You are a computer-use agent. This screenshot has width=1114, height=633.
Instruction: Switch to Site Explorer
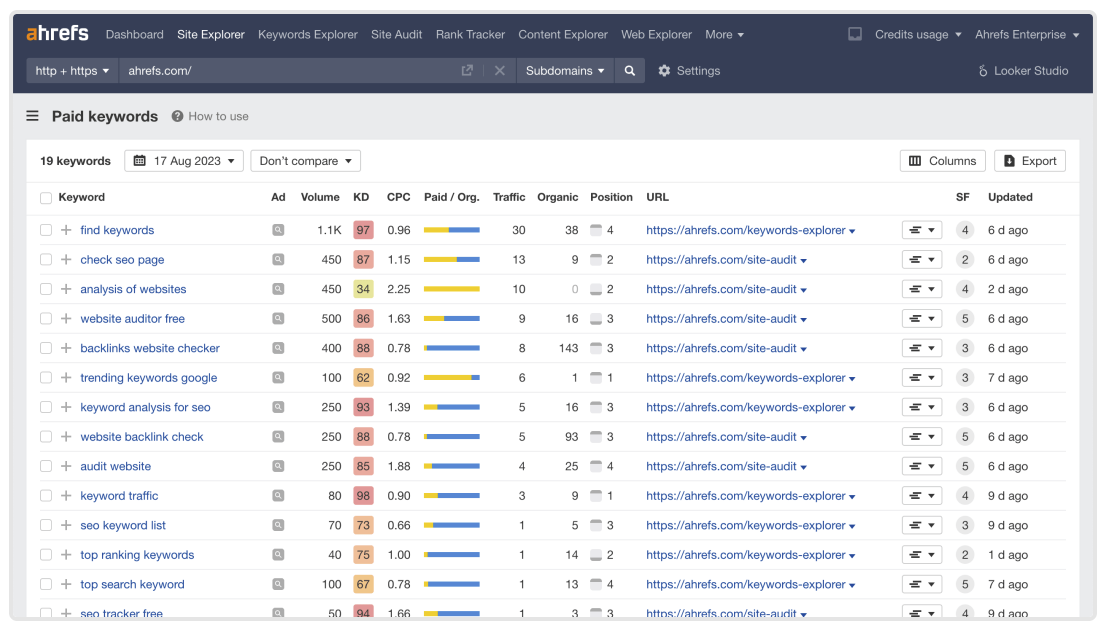pos(210,34)
